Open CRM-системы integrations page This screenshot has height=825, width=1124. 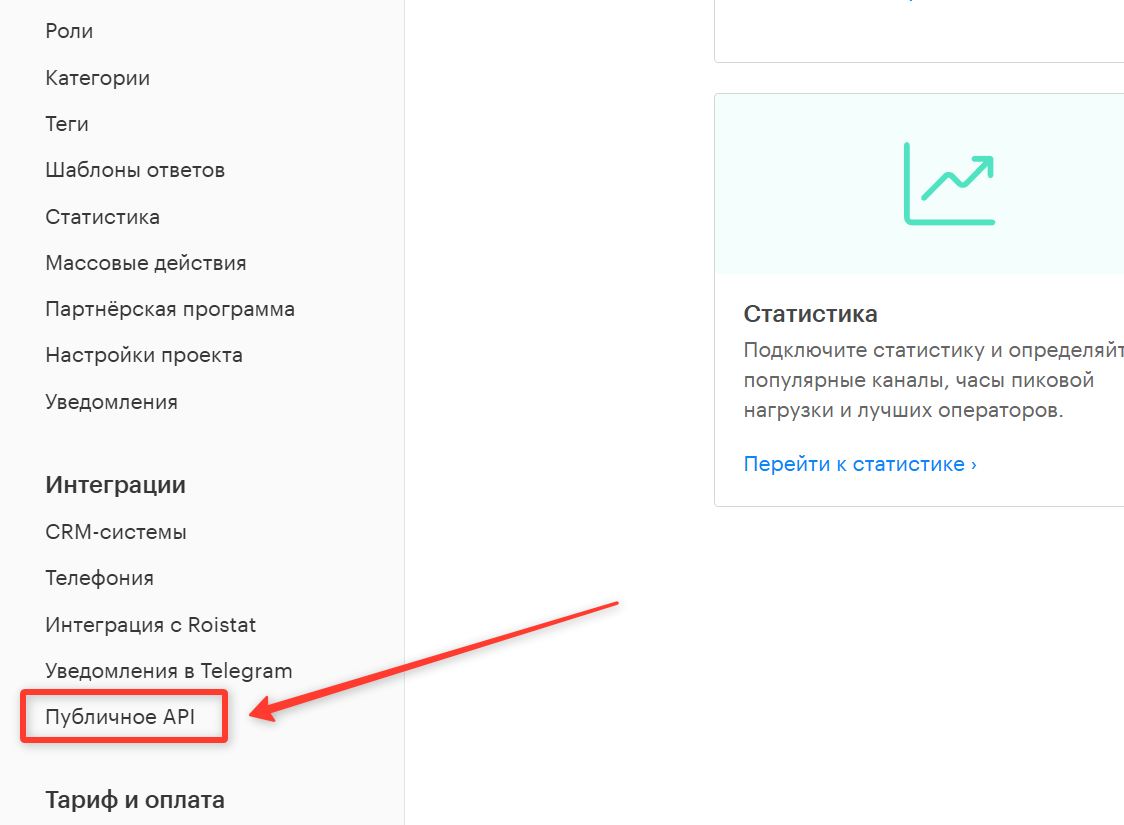(x=116, y=532)
